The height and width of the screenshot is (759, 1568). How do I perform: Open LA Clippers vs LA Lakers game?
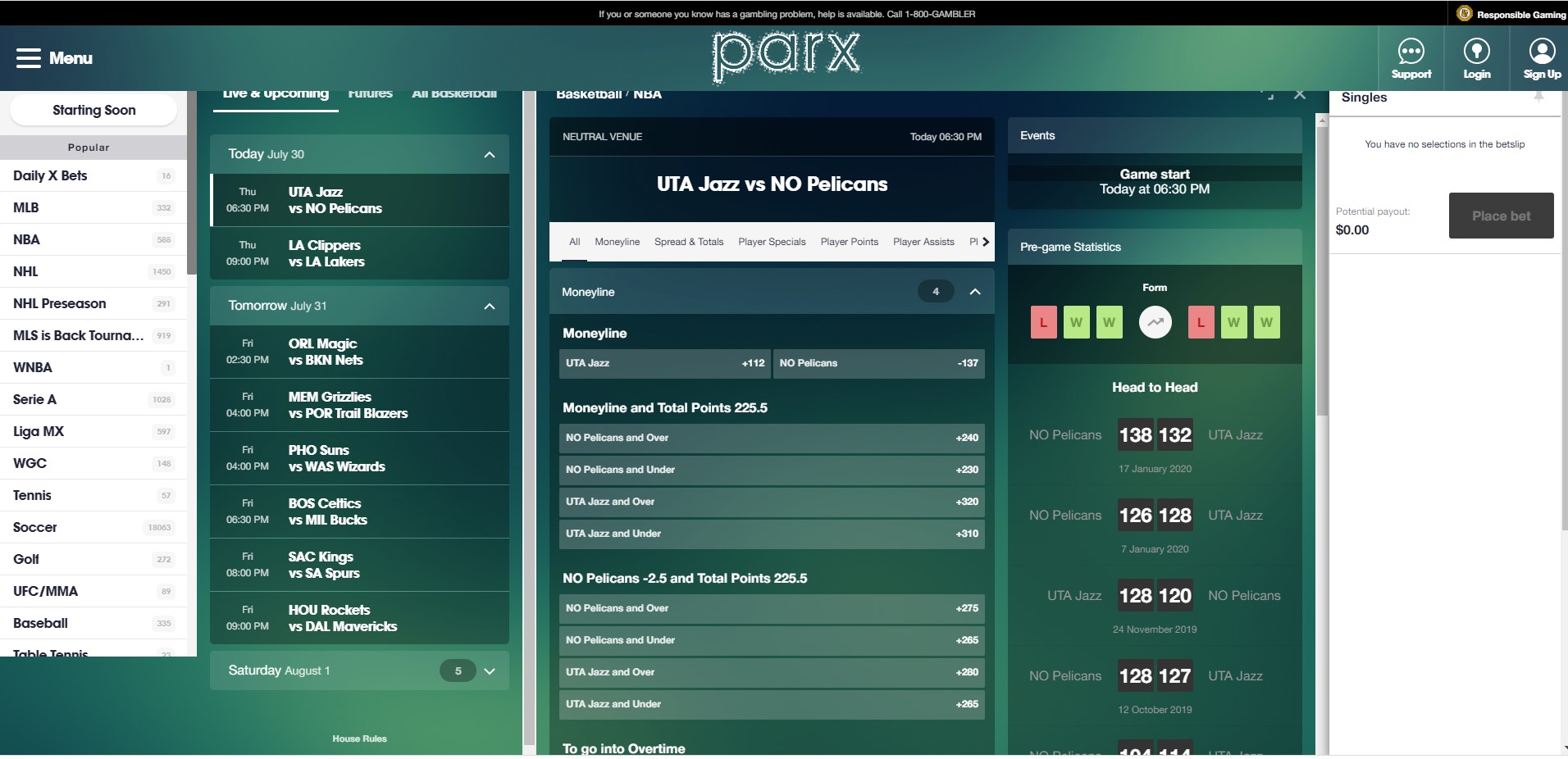tap(359, 253)
